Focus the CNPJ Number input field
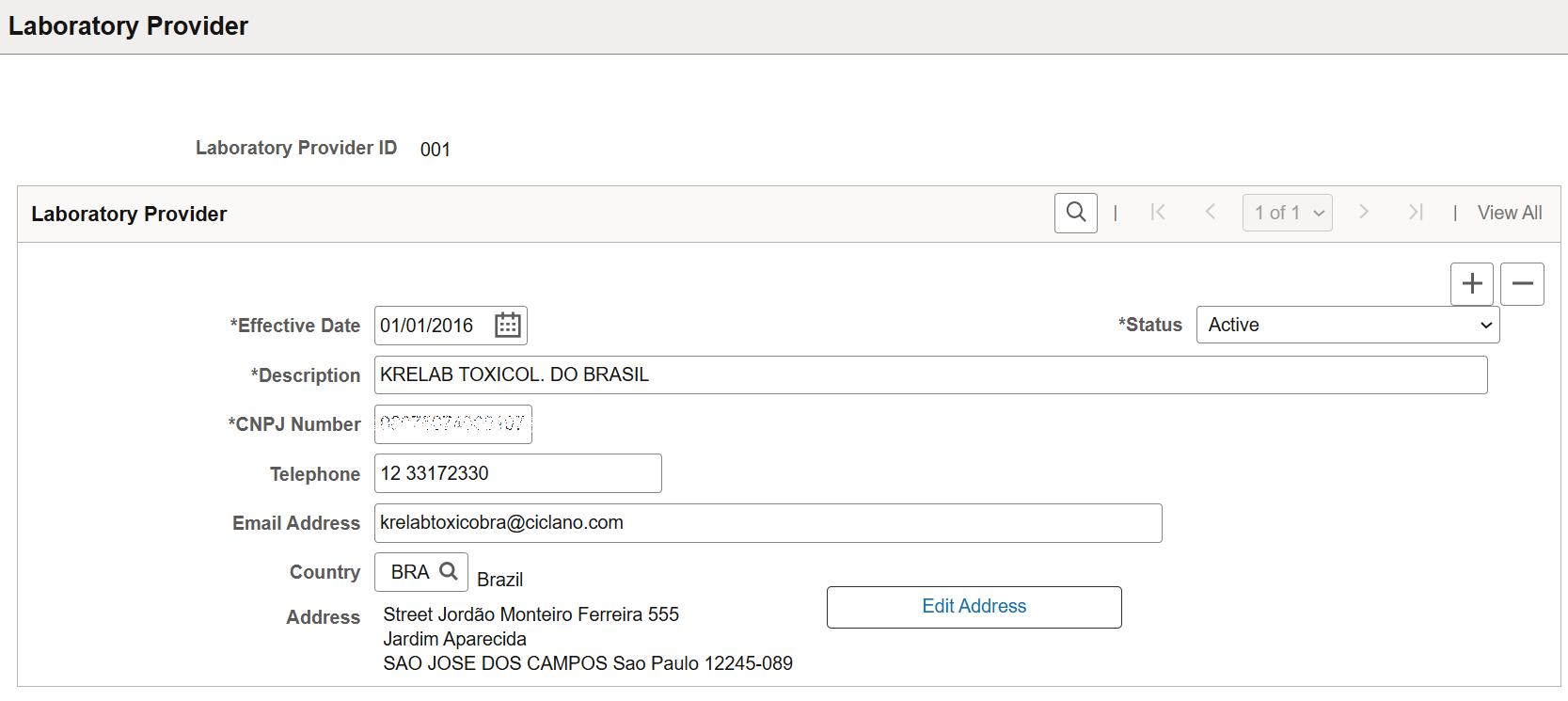 (x=453, y=424)
